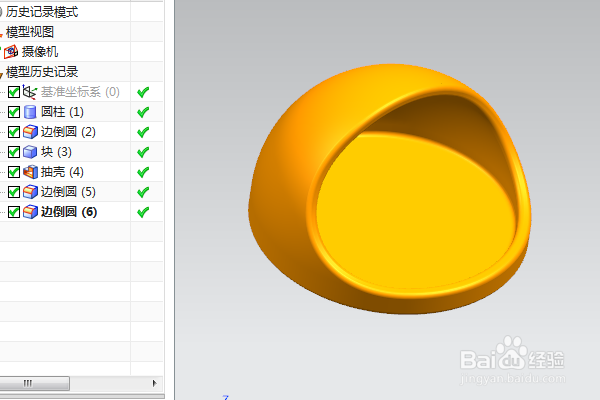The image size is (600, 400).
Task: Click status checkmark for 抽壳 (4)
Action: tap(143, 172)
